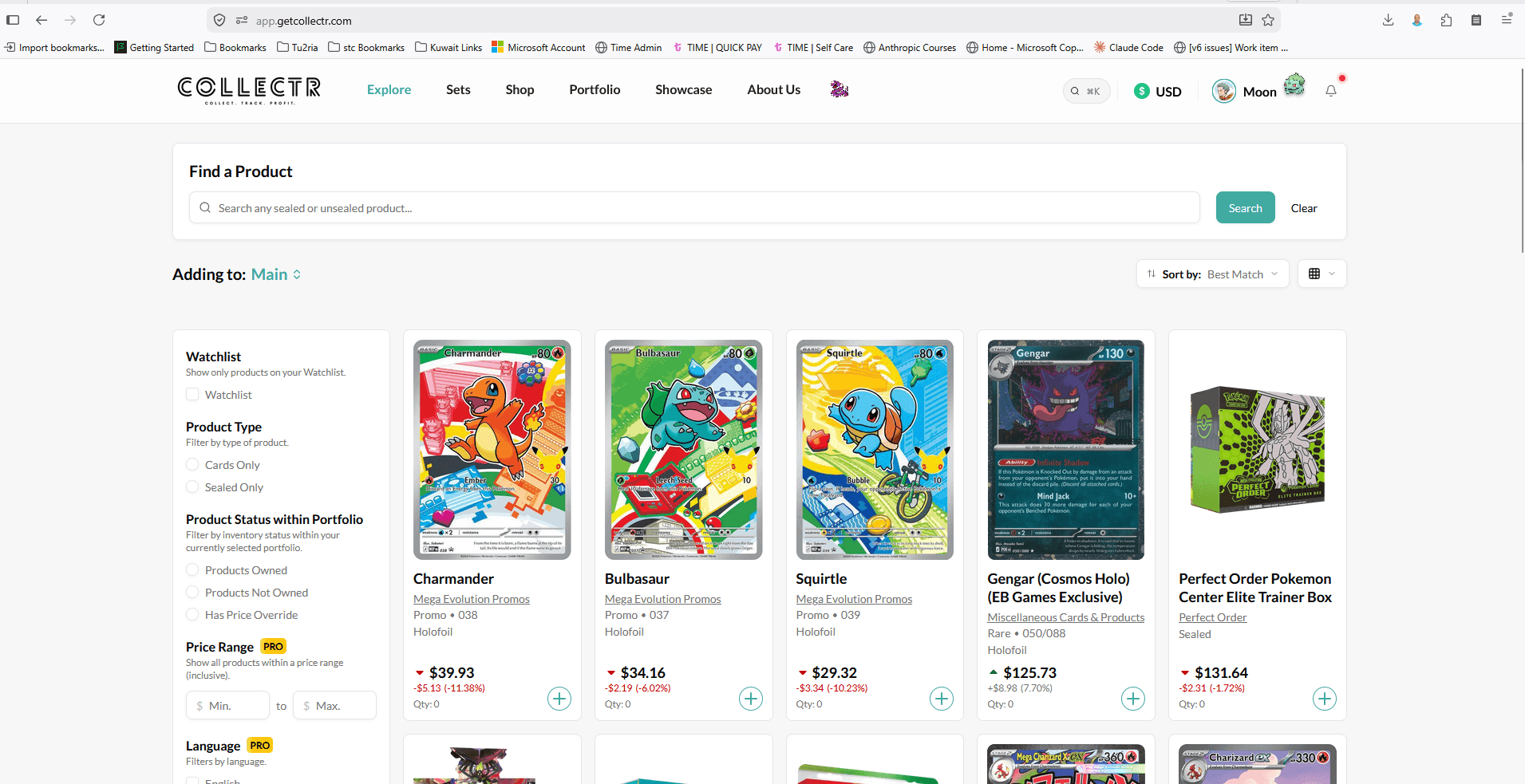Click the Collectr logo
Screen dimensions: 1525x784
coord(249,90)
